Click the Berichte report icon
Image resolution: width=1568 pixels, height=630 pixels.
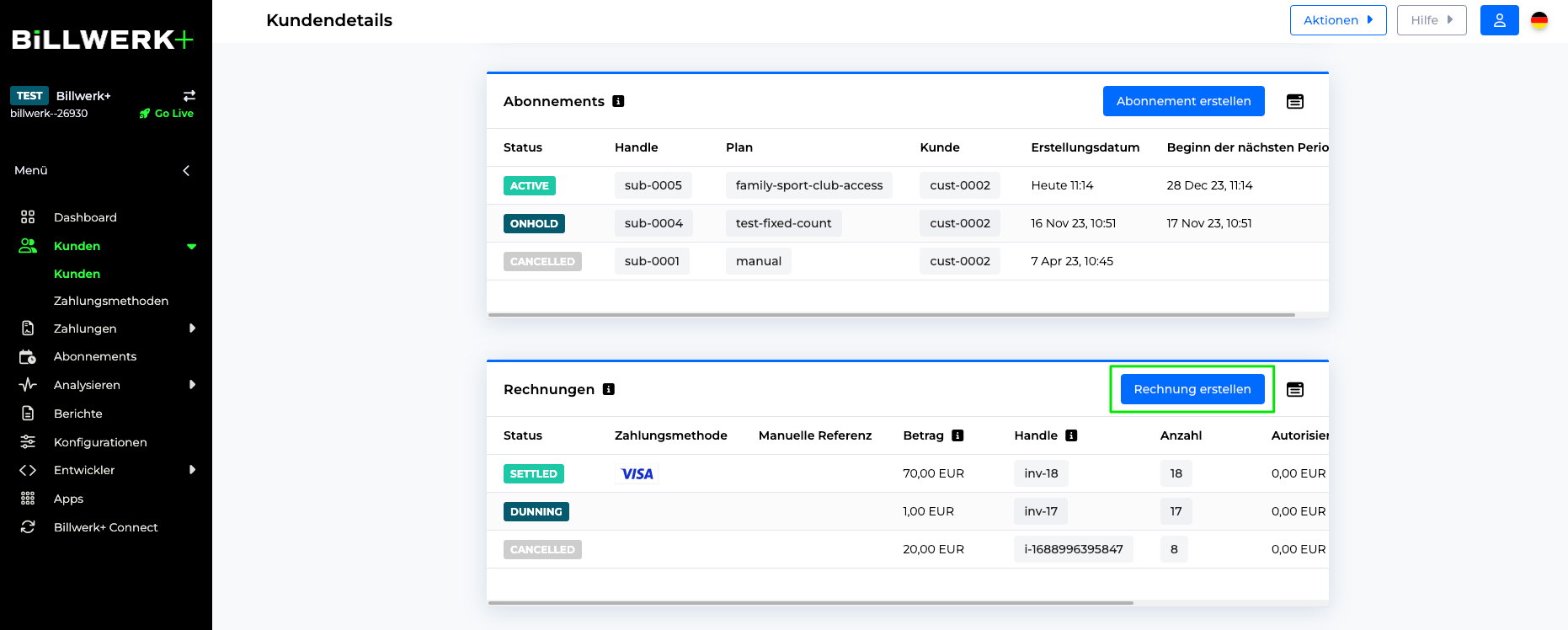[x=28, y=414]
